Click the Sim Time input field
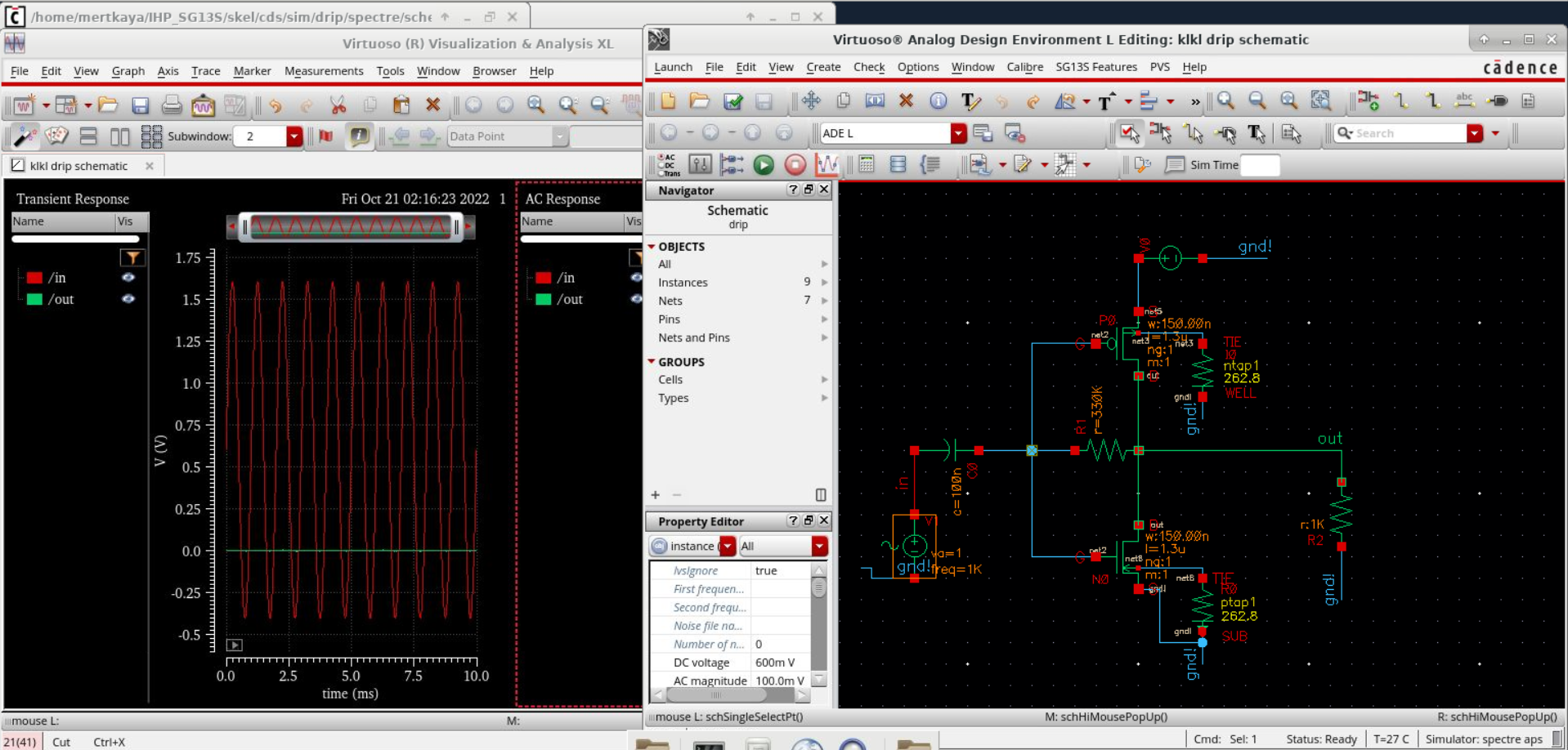The image size is (1568, 750). pos(1260,165)
